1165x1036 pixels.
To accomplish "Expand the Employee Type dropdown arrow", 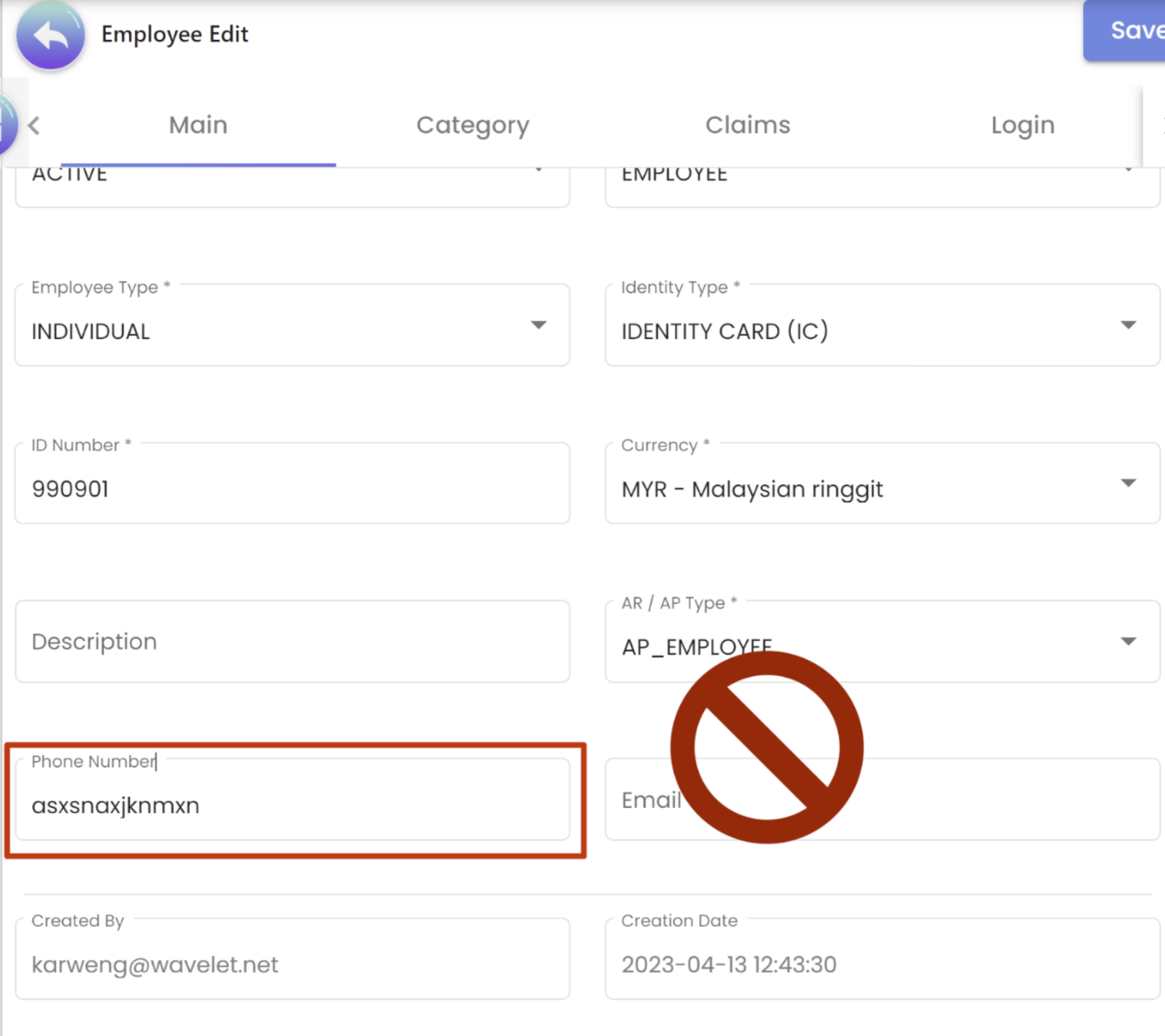I will pyautogui.click(x=538, y=325).
